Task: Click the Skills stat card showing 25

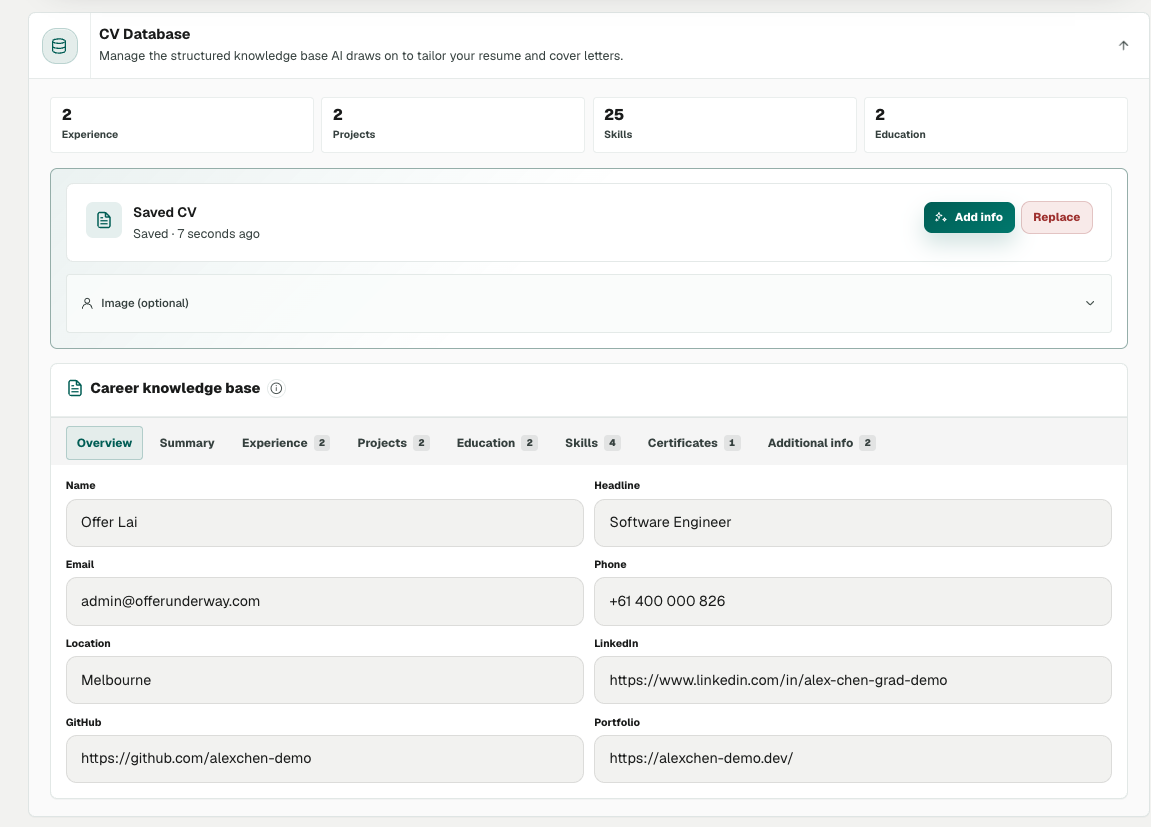Action: pyautogui.click(x=725, y=125)
